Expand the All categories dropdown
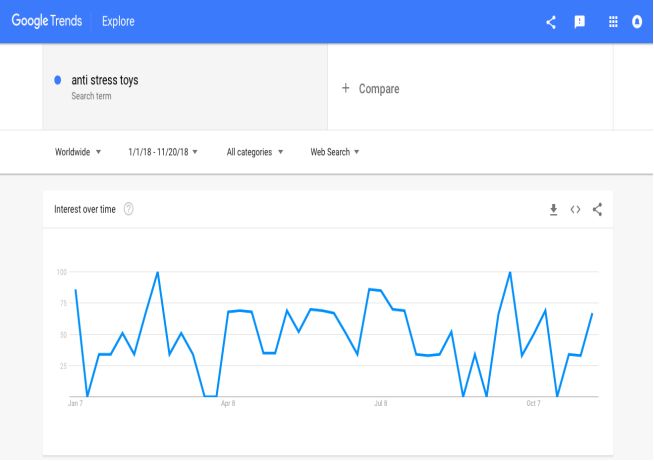Screen dimensions: 654x461 (255, 152)
